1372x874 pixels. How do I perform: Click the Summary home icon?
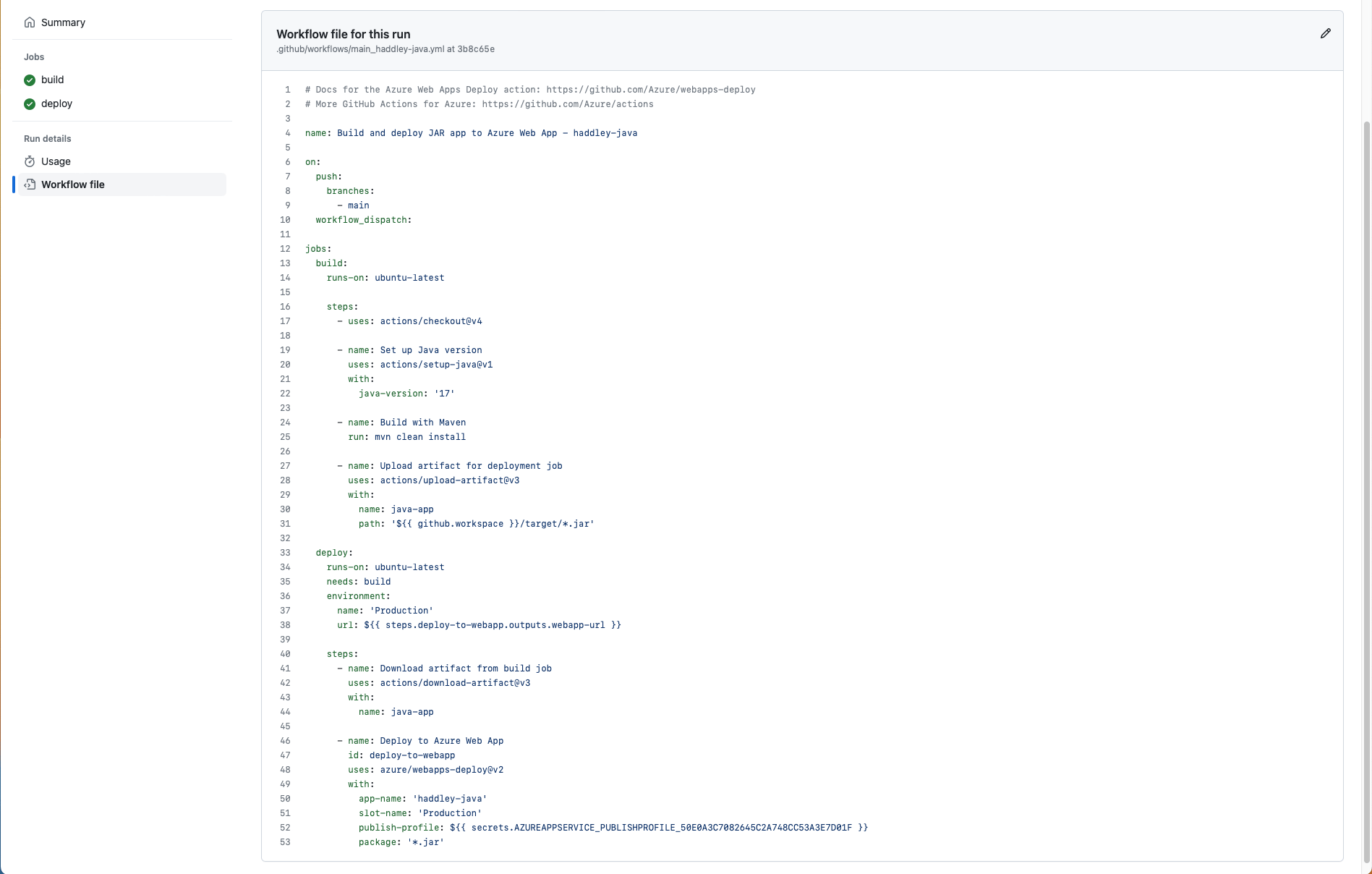(30, 22)
